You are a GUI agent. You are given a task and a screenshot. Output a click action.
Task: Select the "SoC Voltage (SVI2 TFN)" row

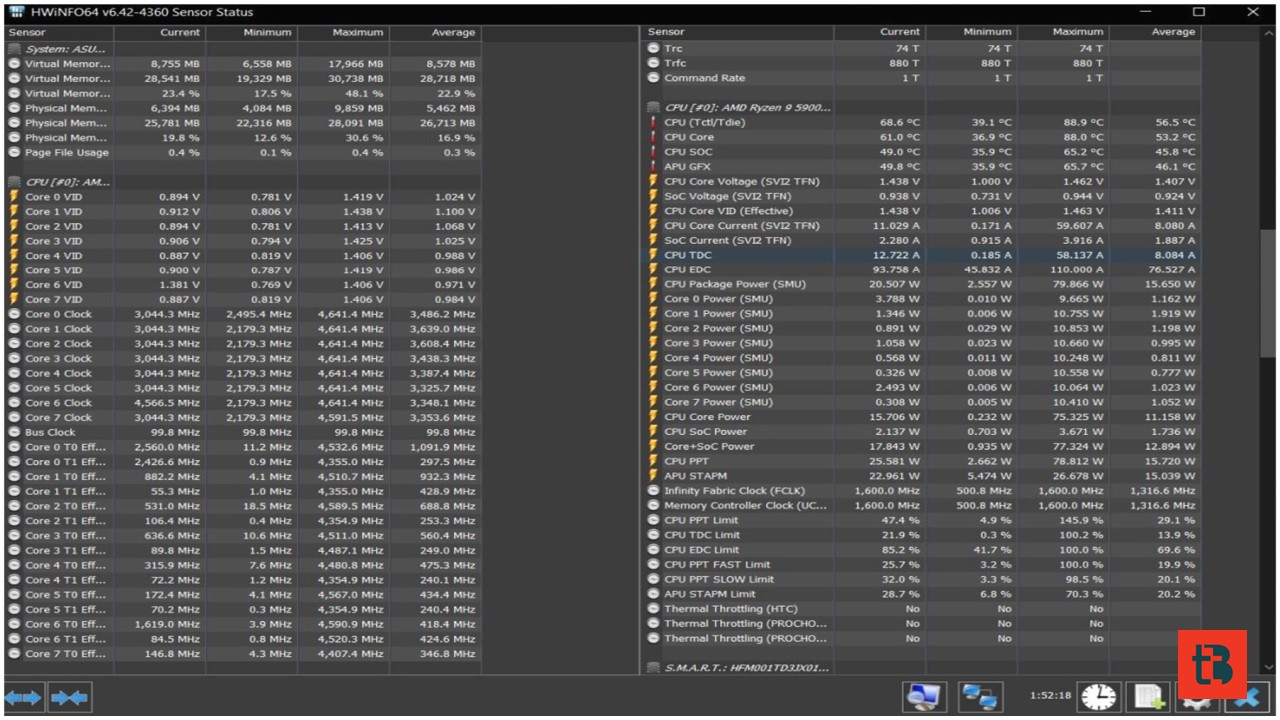(x=923, y=197)
